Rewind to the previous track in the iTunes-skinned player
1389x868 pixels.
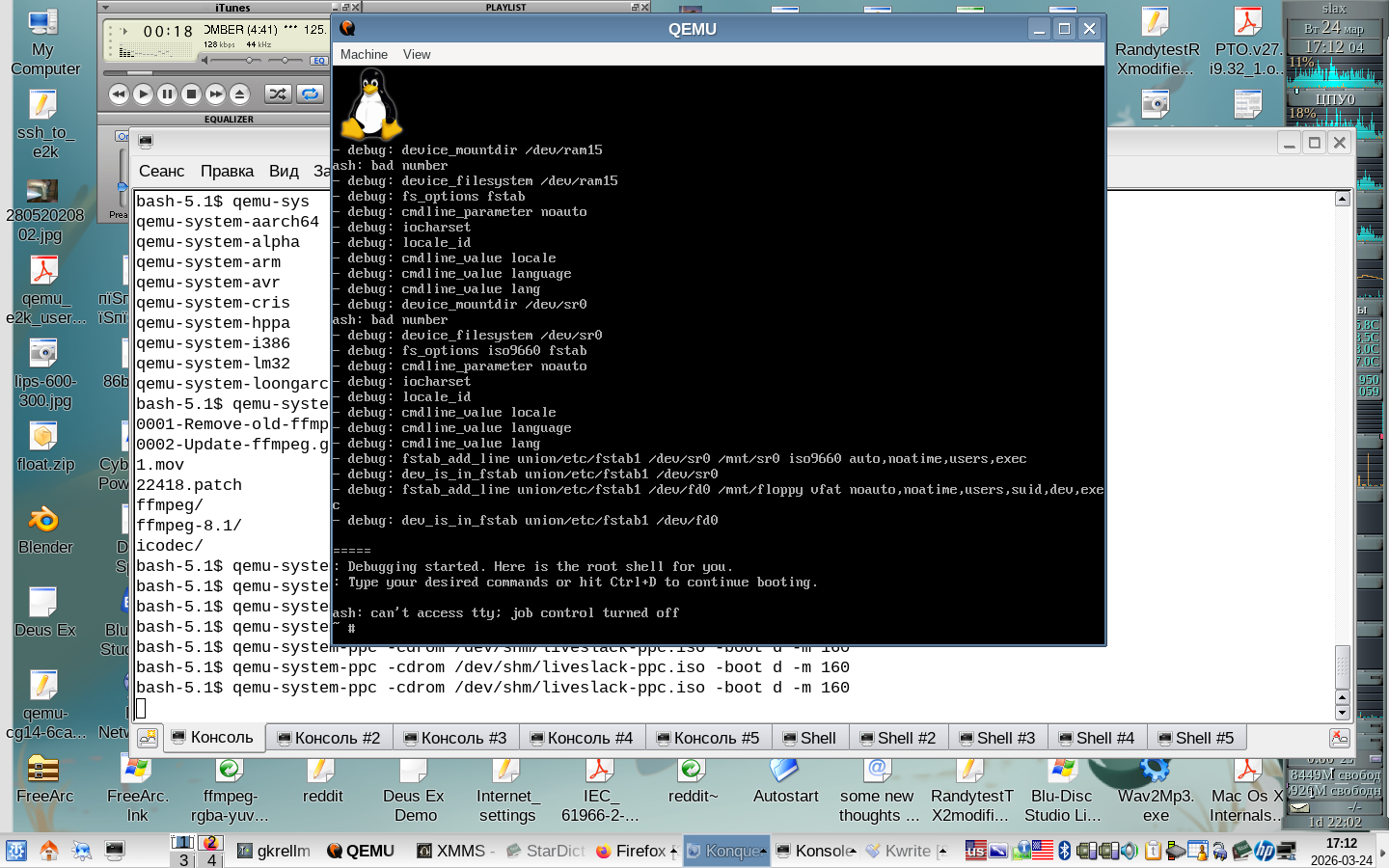coord(119,94)
